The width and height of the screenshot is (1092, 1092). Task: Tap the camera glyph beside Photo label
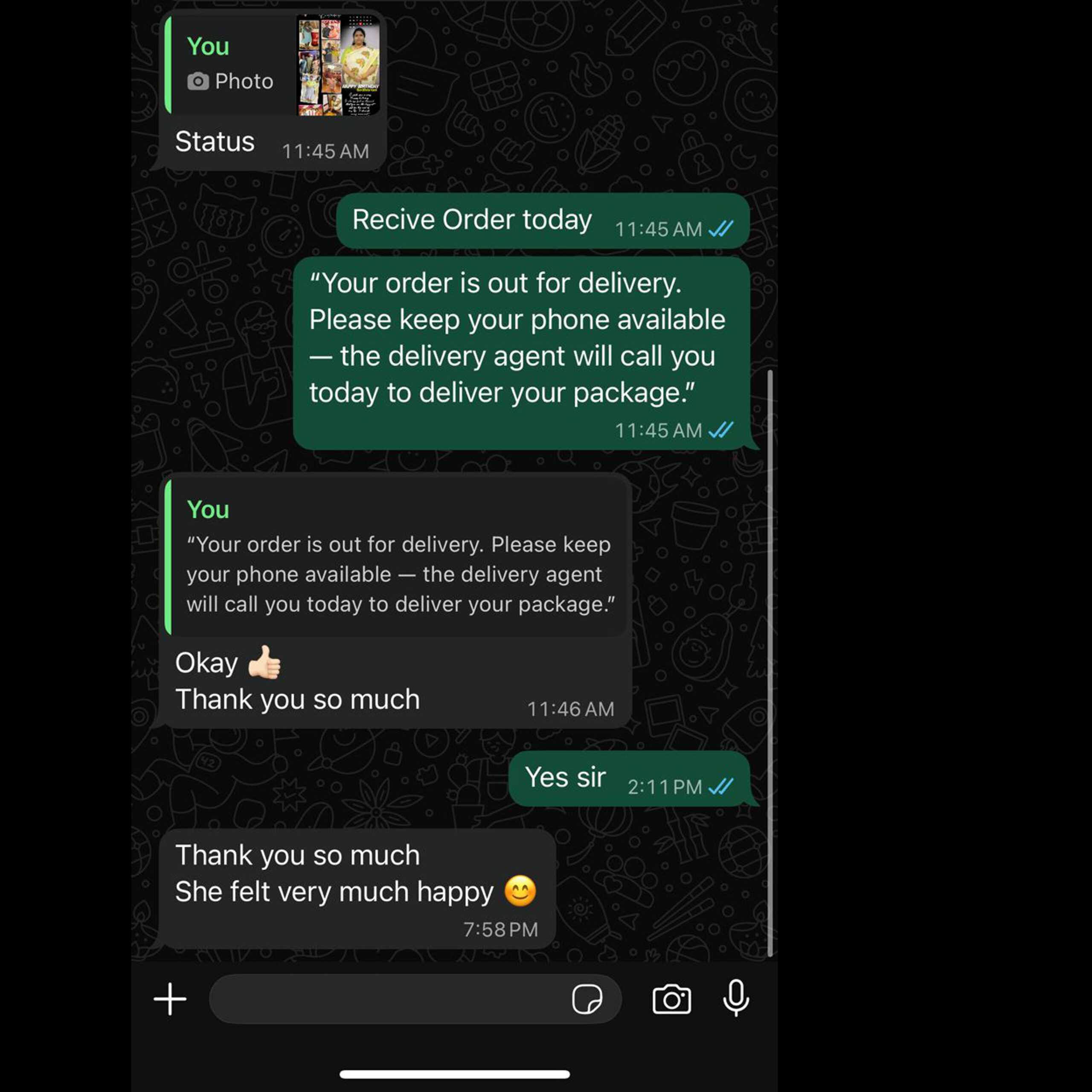point(198,81)
